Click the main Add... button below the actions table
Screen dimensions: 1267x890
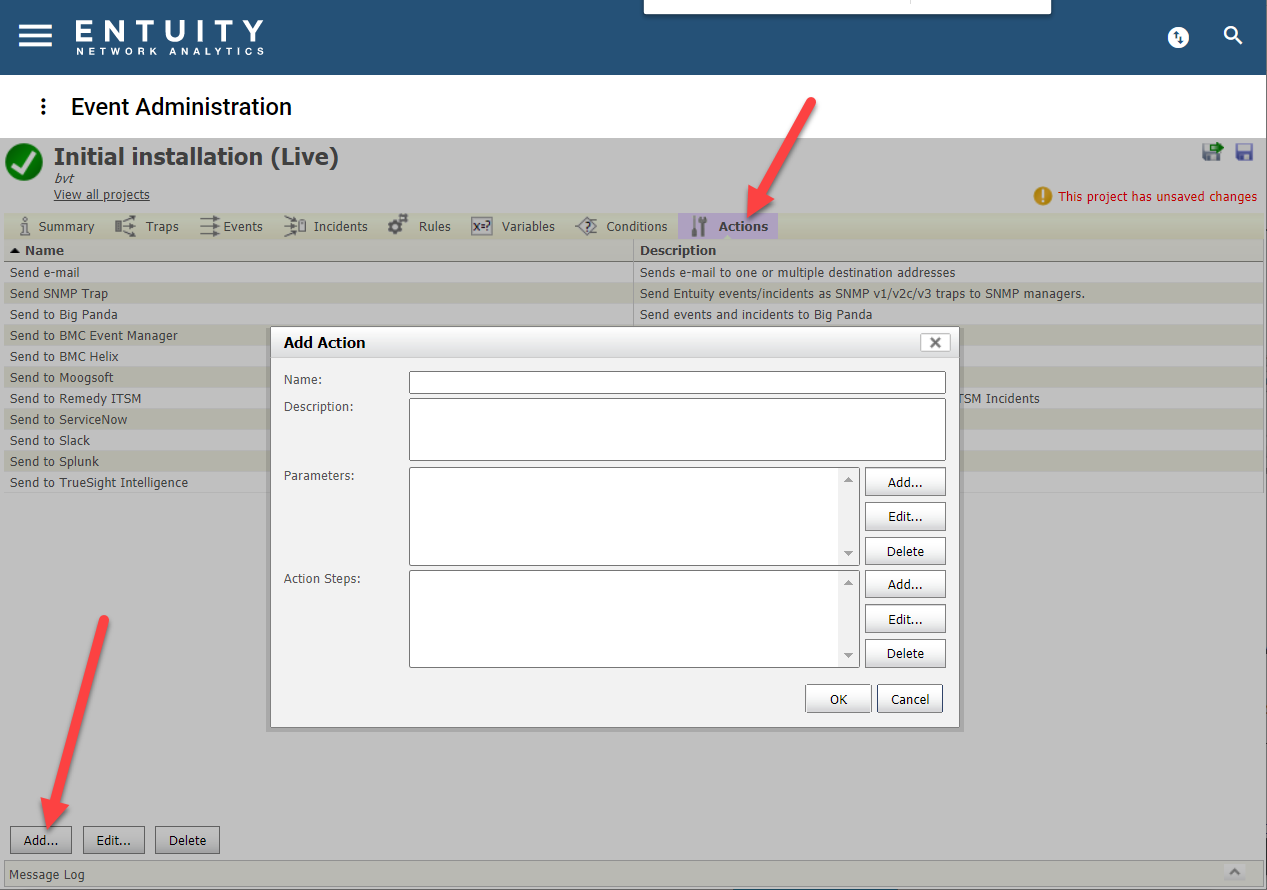[x=41, y=840]
